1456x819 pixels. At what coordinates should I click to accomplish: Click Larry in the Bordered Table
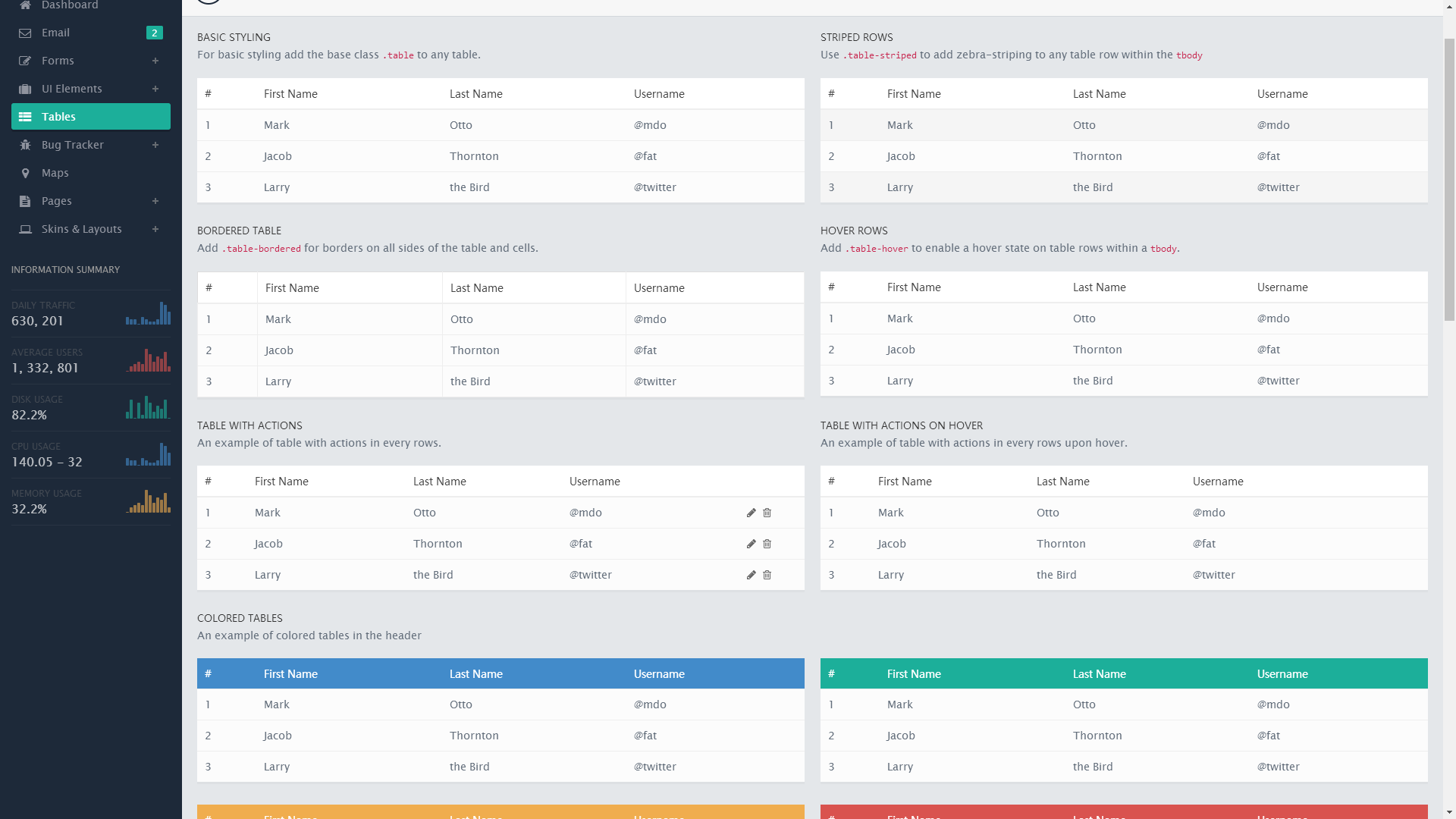pyautogui.click(x=278, y=382)
